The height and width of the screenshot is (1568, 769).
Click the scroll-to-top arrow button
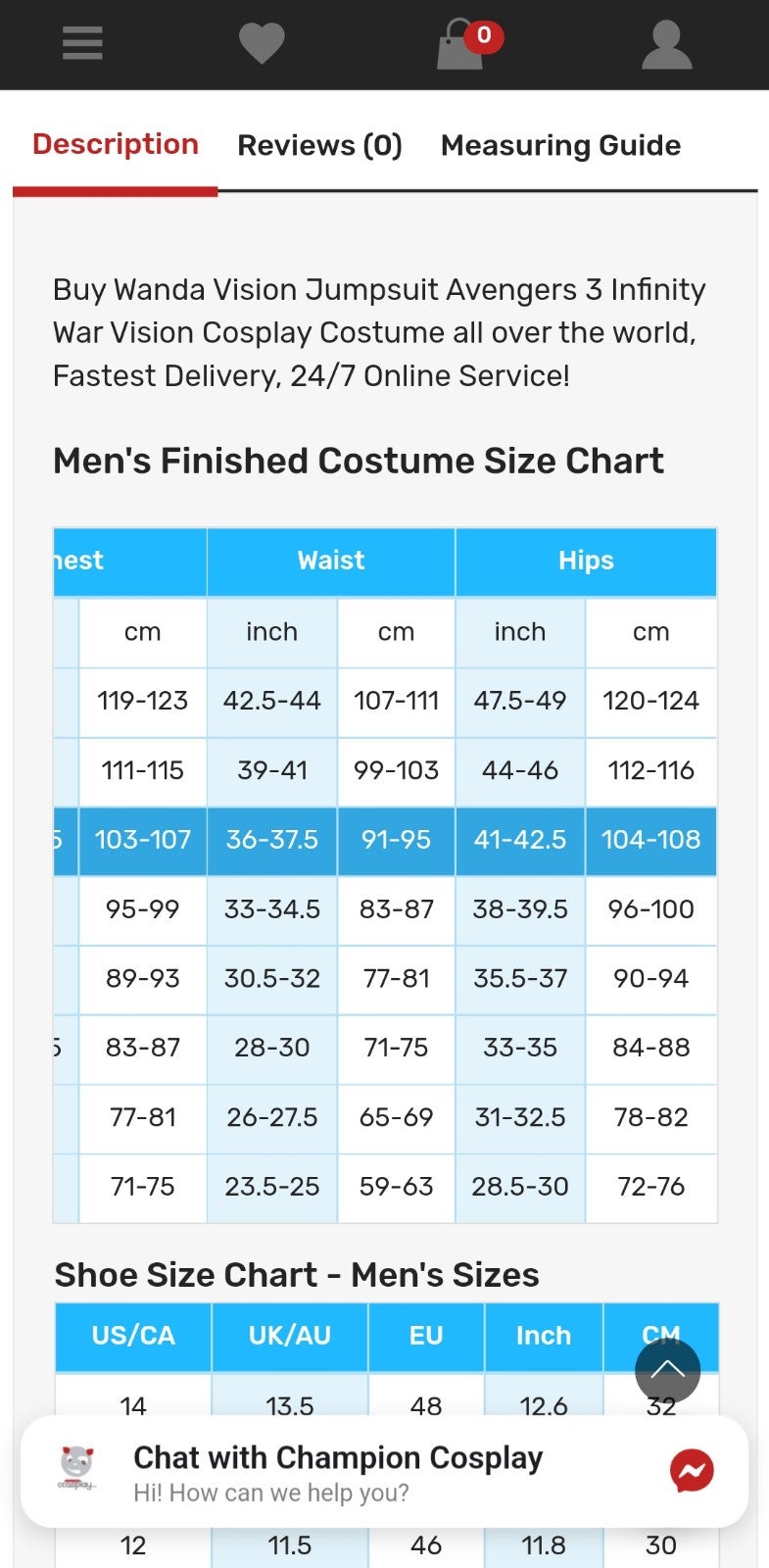(x=667, y=1371)
